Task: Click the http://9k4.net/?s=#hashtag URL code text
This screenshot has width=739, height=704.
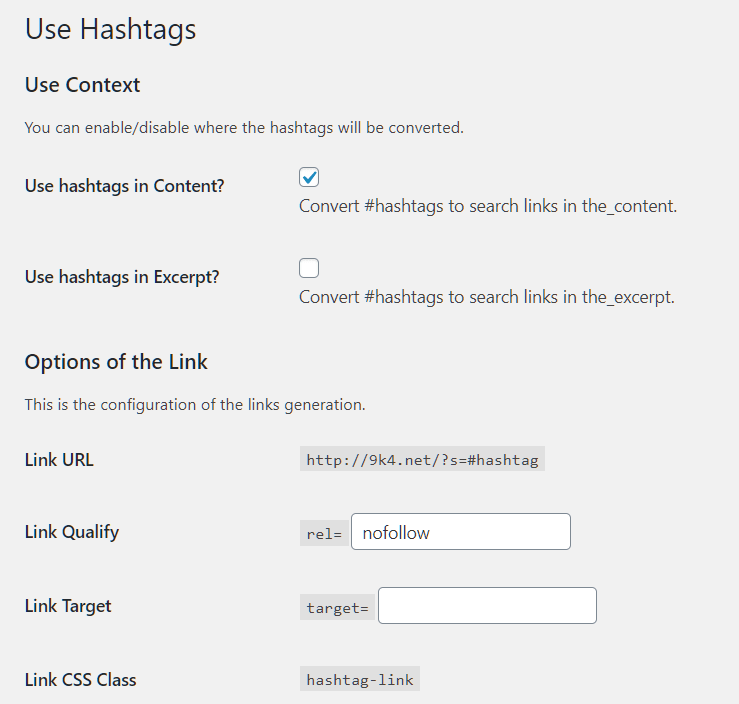Action: pyautogui.click(x=422, y=460)
